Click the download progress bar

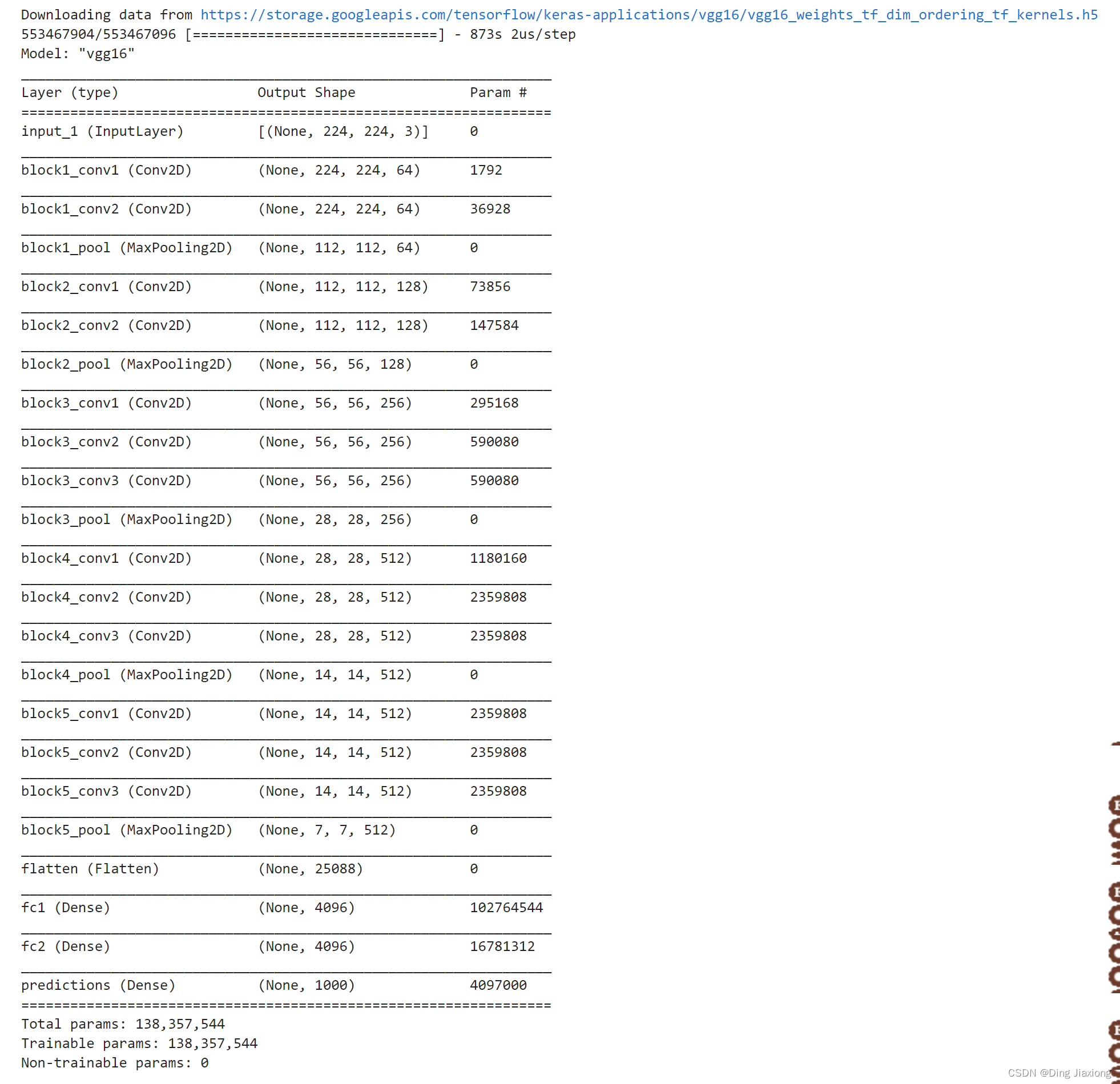click(x=315, y=34)
